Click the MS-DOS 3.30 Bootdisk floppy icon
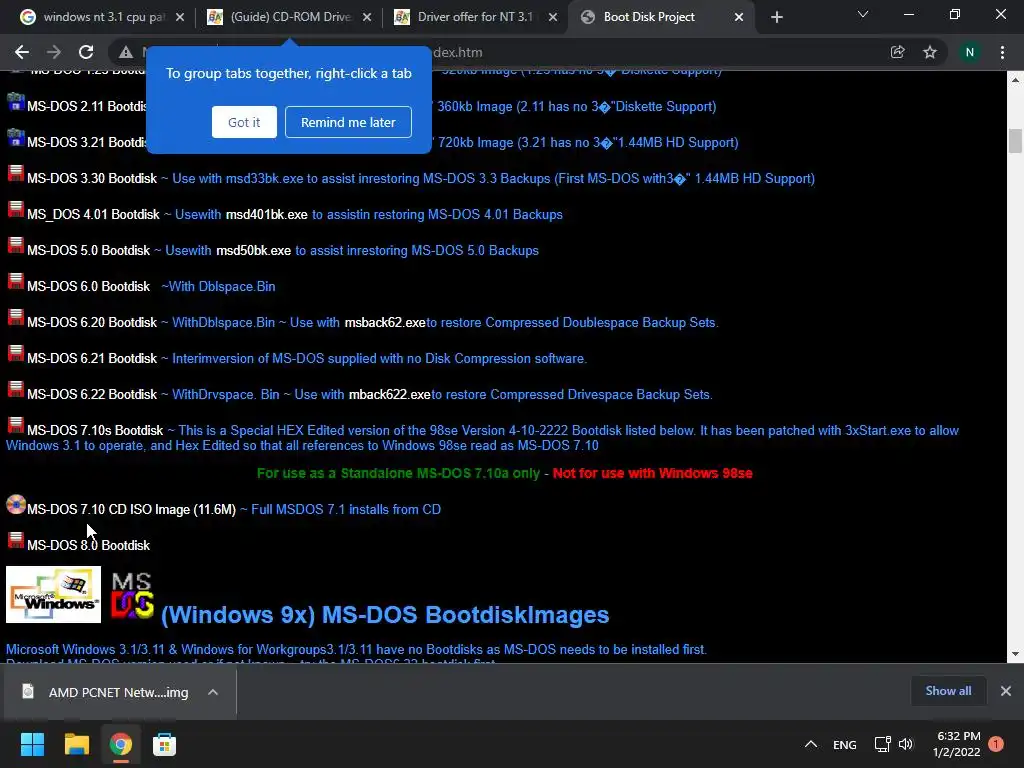The image size is (1024, 768). coord(16,173)
